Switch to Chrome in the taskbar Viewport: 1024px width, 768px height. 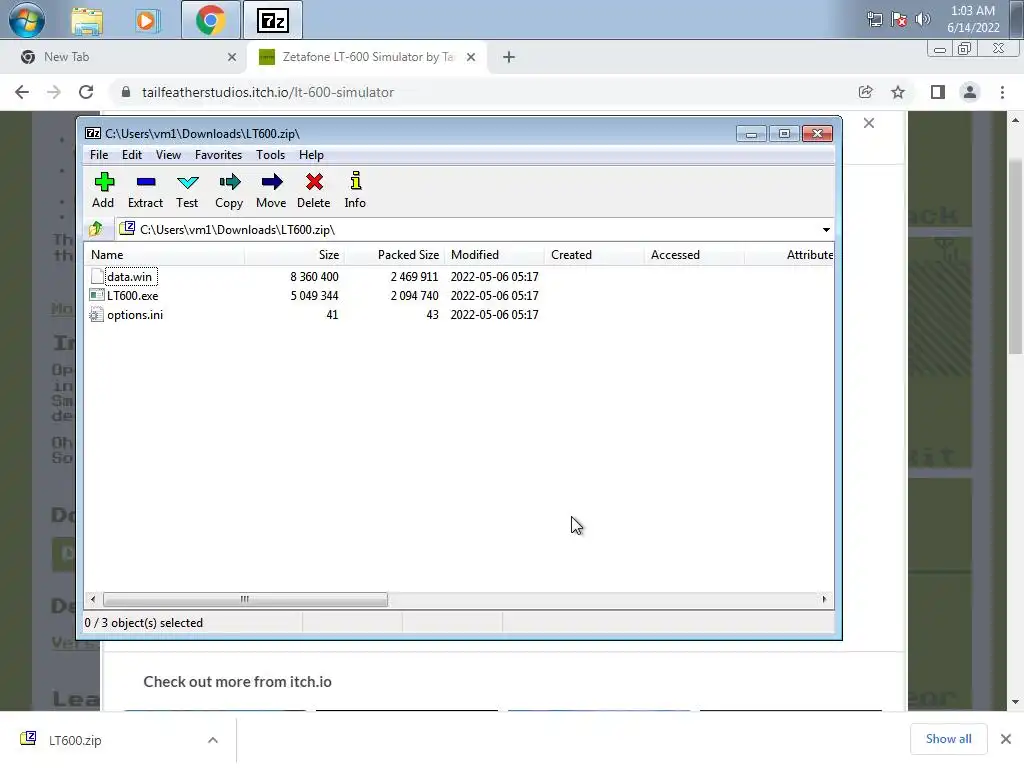point(210,20)
